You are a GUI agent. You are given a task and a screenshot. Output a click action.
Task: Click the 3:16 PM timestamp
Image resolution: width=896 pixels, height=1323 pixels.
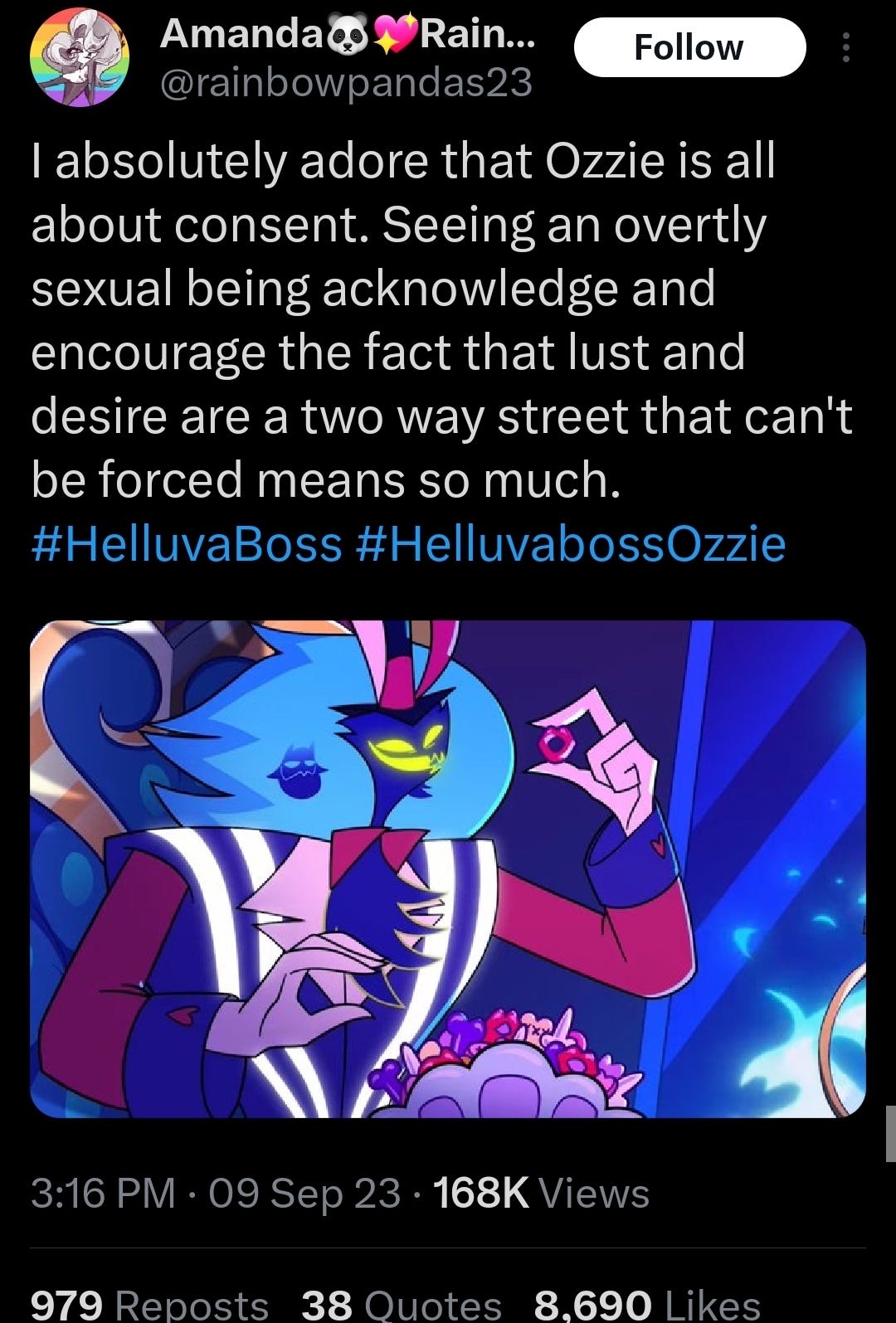click(104, 1194)
